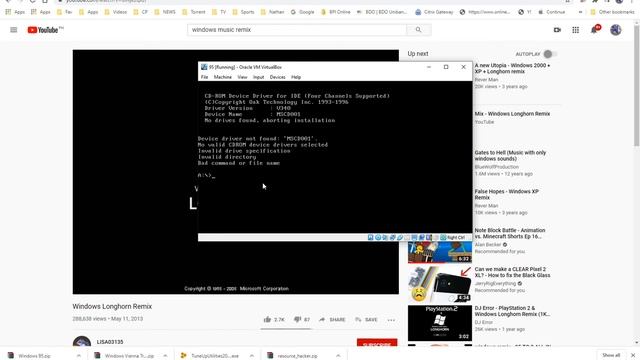Expand options for resource_hacker.zip download

(x=338, y=356)
